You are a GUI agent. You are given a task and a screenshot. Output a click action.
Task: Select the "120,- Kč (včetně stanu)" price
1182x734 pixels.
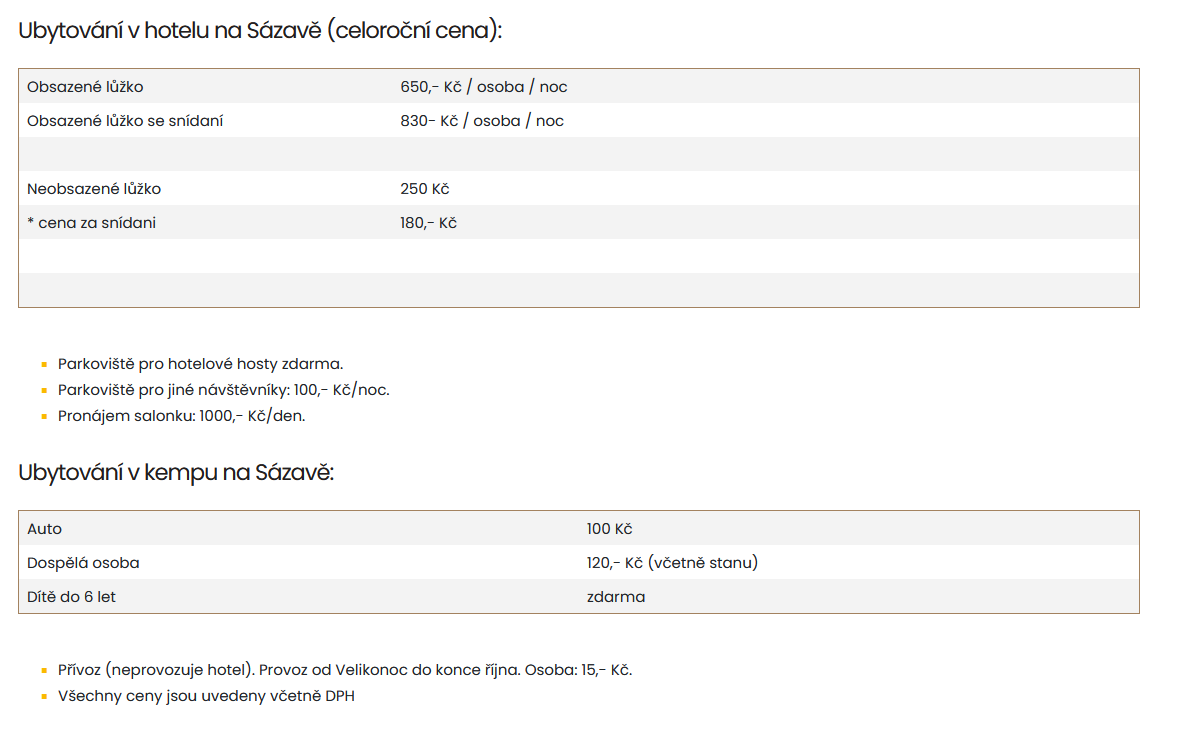coord(672,563)
